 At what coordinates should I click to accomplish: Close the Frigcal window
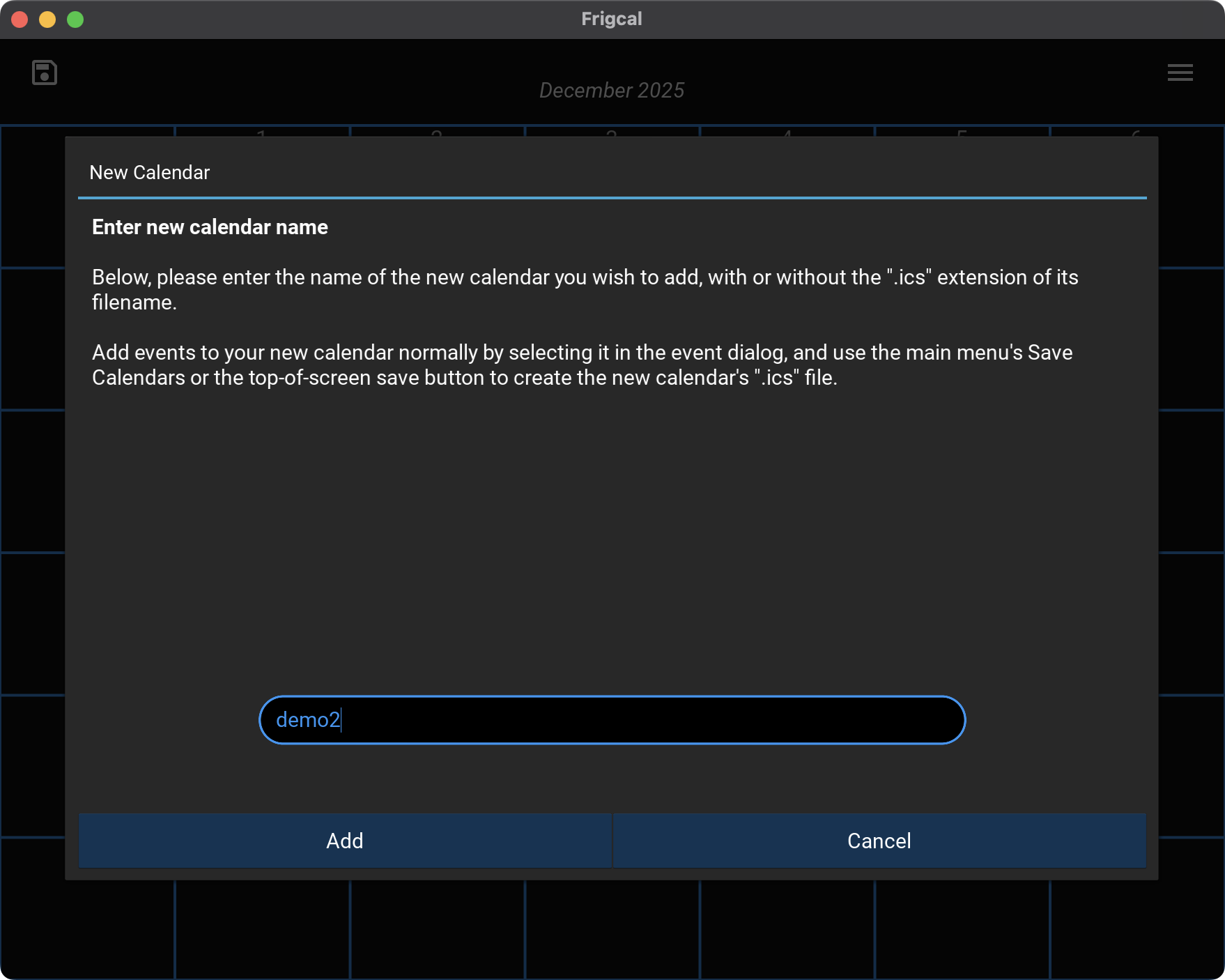(x=20, y=20)
